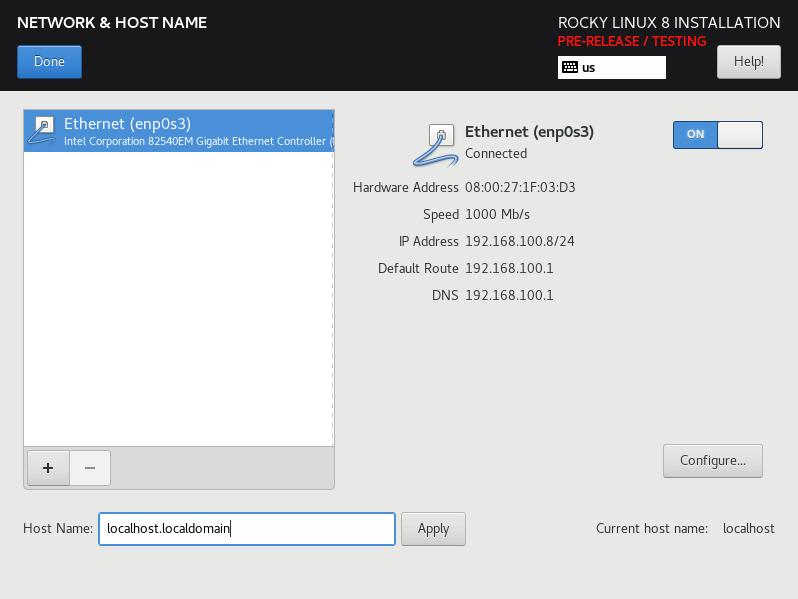This screenshot has width=798, height=599.
Task: Focus the Host Name input field
Action: click(x=247, y=529)
